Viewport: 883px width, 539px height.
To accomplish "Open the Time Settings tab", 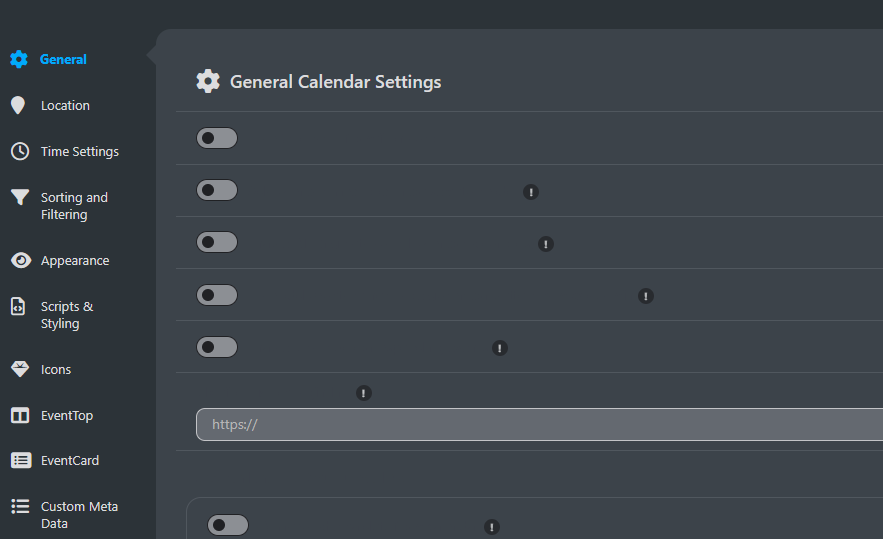I will (x=79, y=151).
